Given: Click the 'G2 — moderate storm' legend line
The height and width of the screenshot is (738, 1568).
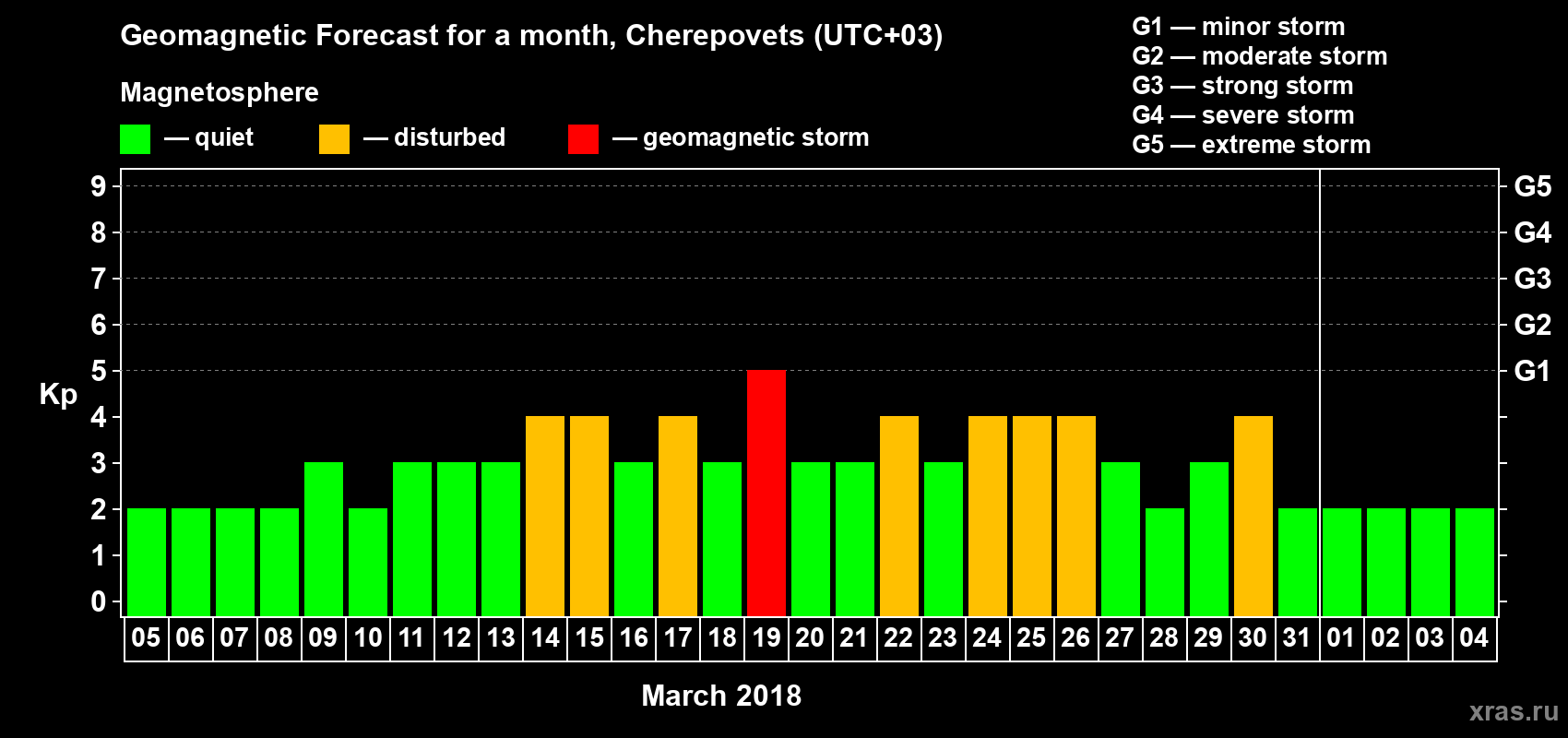Looking at the screenshot, I should coord(1260,56).
